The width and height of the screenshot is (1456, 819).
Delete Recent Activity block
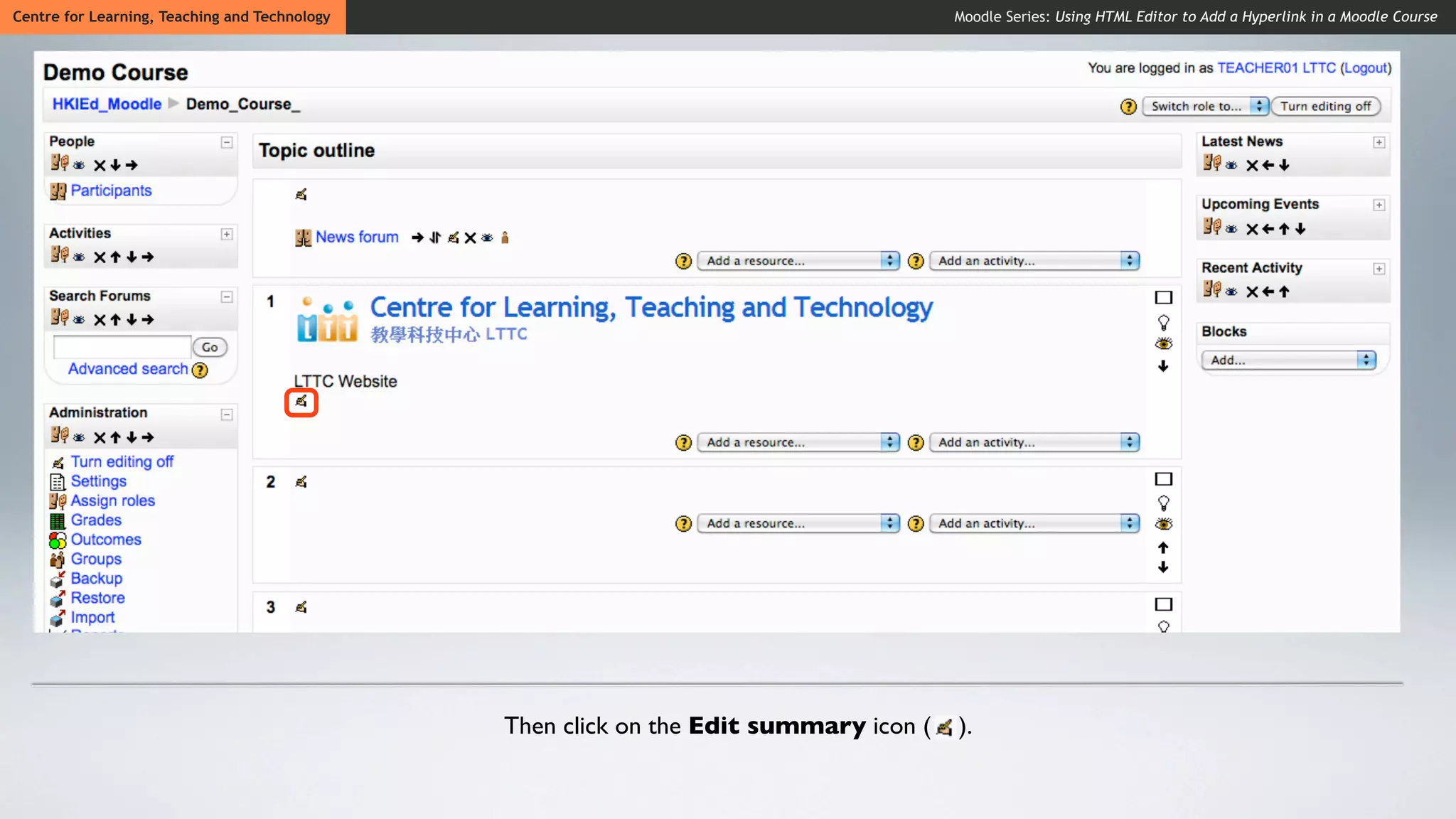point(1252,291)
